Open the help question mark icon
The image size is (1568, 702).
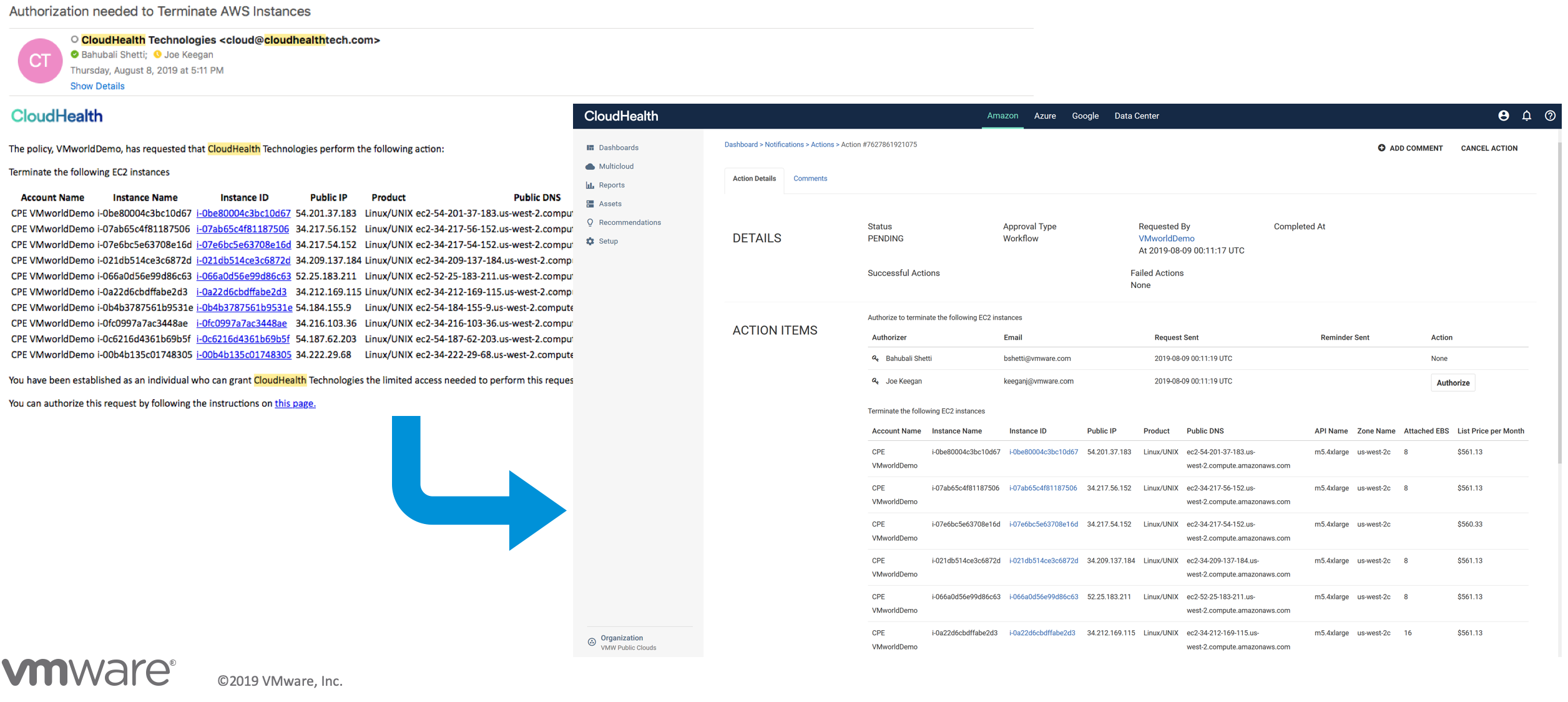[x=1549, y=116]
